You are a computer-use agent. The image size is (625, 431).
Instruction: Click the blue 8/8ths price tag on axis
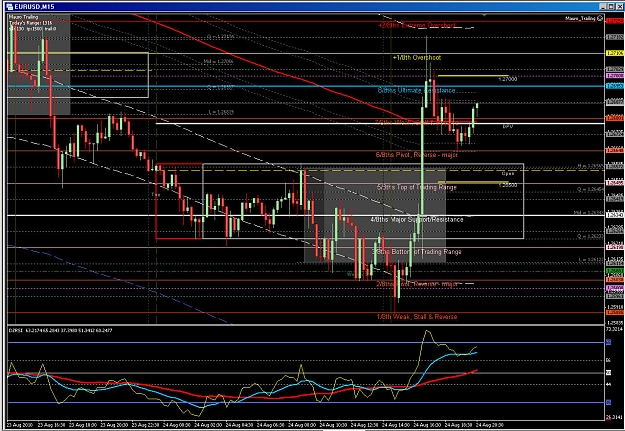coord(615,86)
